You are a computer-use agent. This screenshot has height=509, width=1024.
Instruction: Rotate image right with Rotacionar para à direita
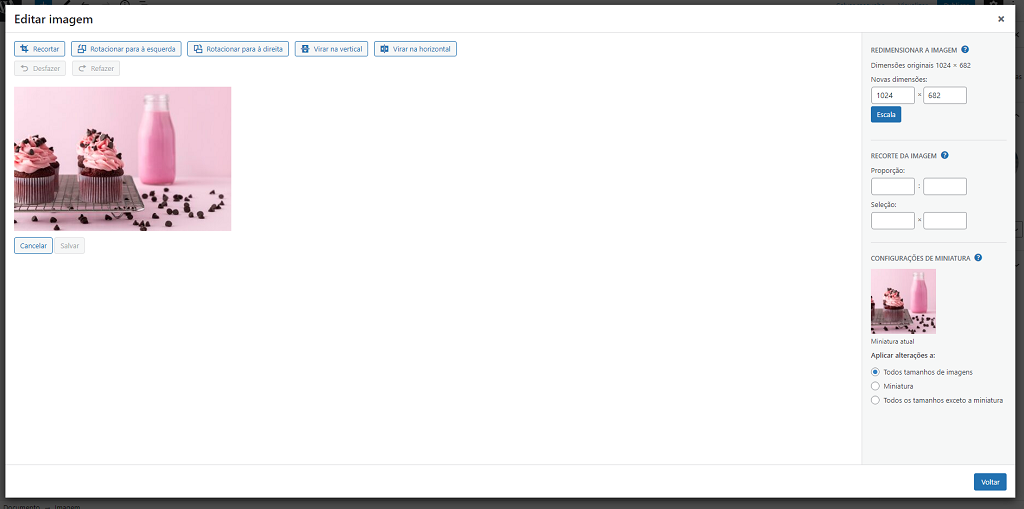pos(238,49)
